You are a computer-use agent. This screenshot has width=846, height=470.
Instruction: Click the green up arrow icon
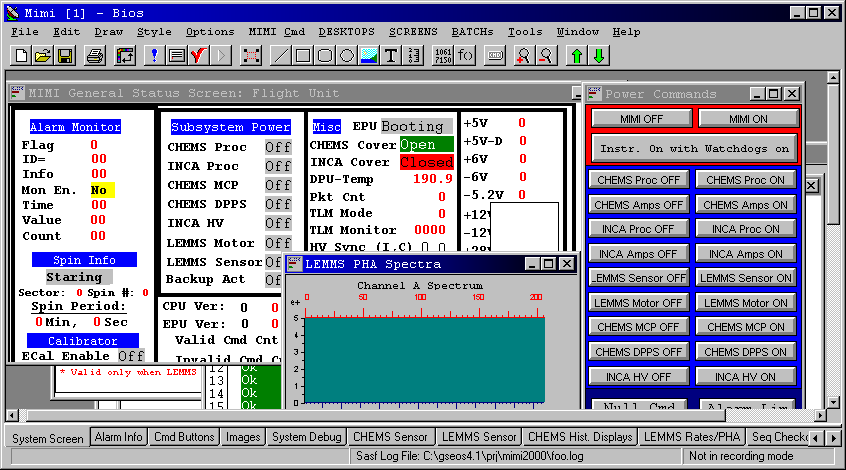(x=577, y=55)
